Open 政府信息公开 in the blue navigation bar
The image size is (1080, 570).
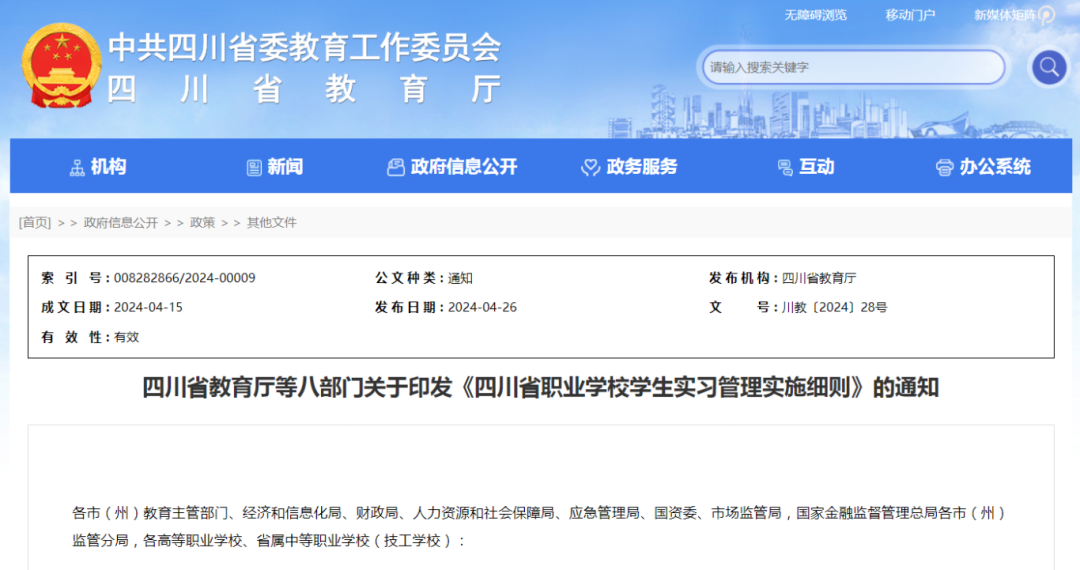(x=463, y=167)
